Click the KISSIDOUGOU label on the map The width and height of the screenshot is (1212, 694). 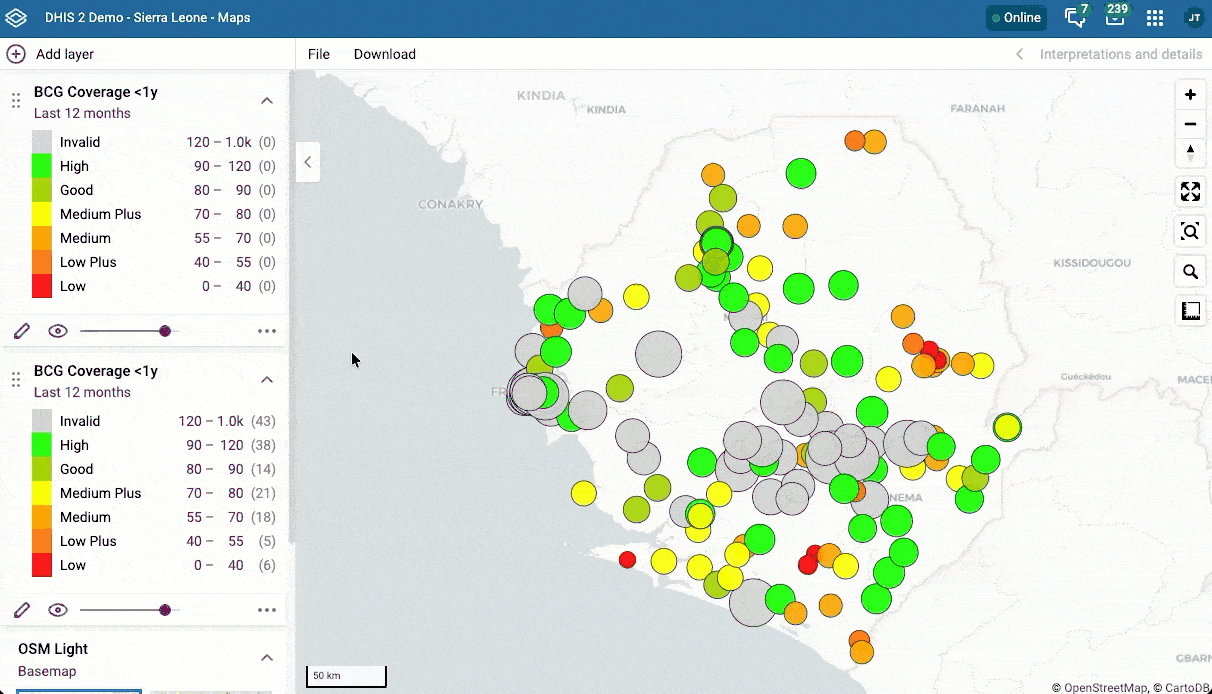(1092, 263)
